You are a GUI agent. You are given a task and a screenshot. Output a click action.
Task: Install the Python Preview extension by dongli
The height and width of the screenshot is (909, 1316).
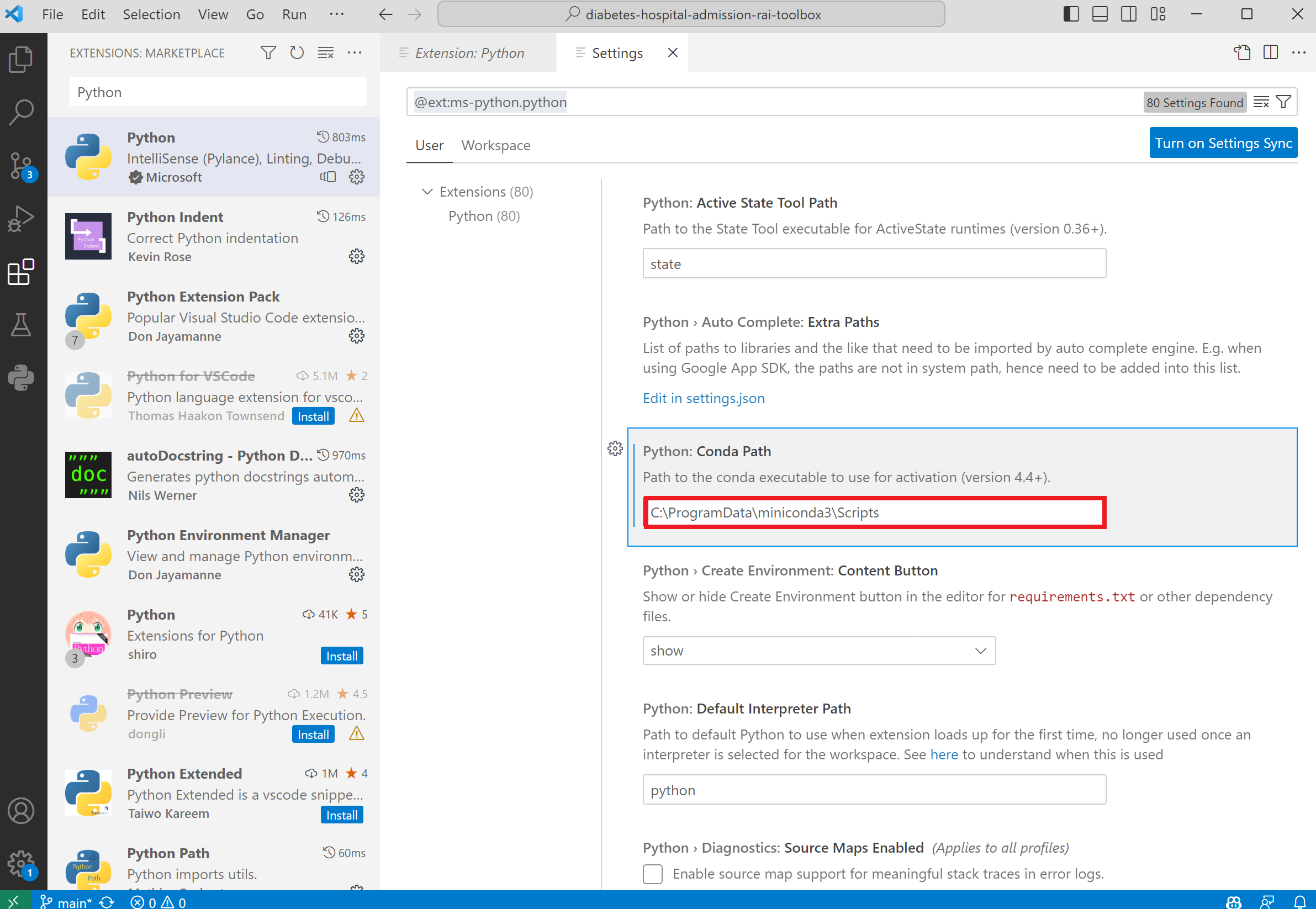click(313, 734)
